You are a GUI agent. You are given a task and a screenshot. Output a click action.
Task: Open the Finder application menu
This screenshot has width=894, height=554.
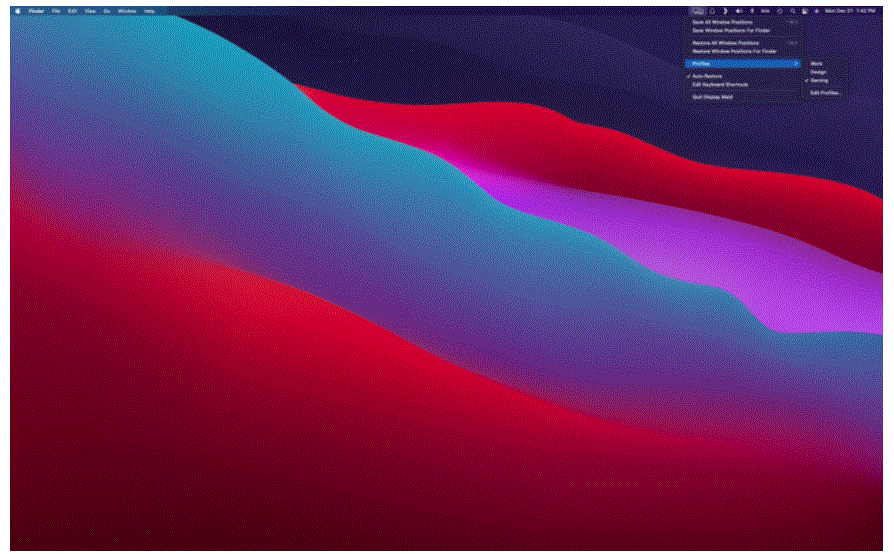[36, 11]
